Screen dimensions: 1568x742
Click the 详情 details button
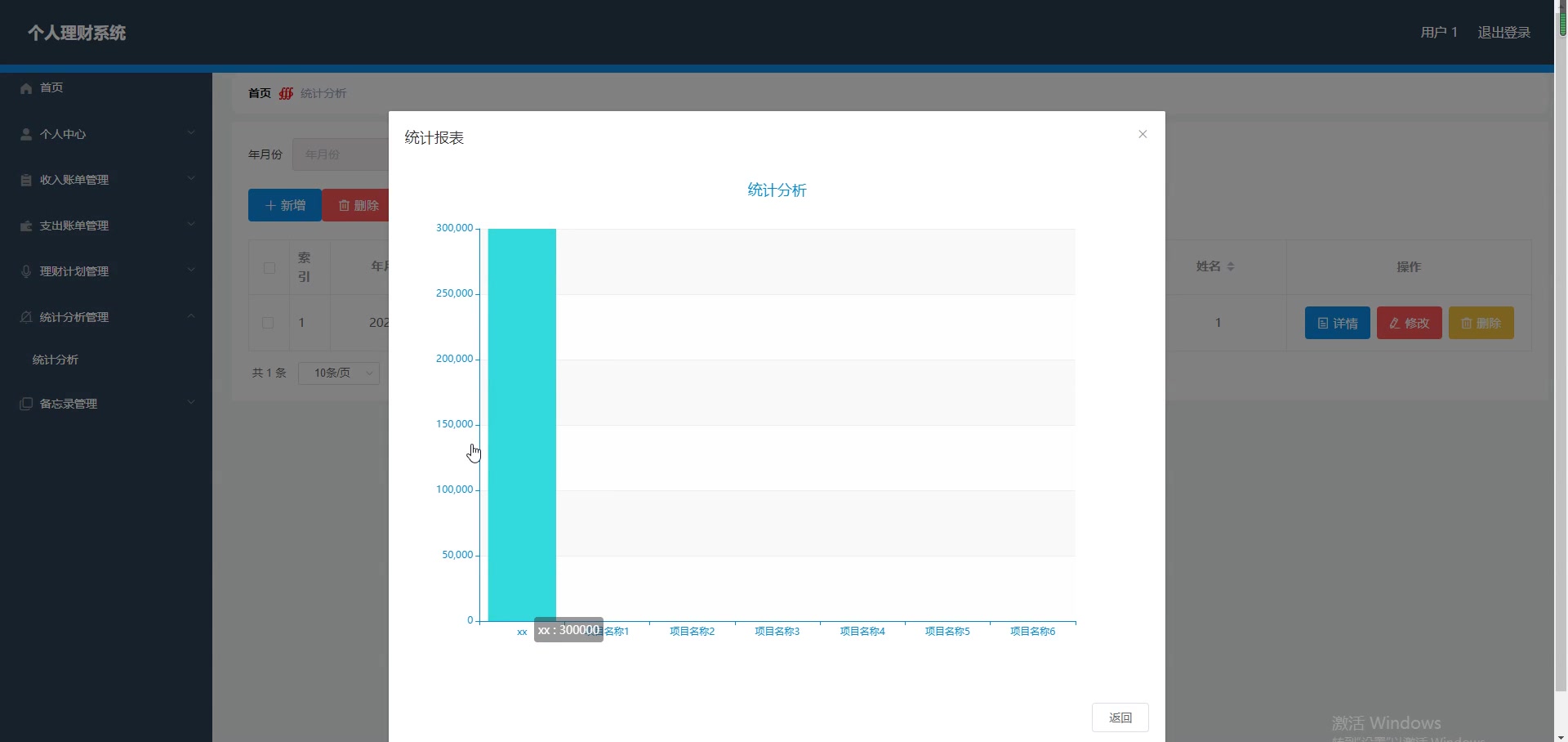1338,323
